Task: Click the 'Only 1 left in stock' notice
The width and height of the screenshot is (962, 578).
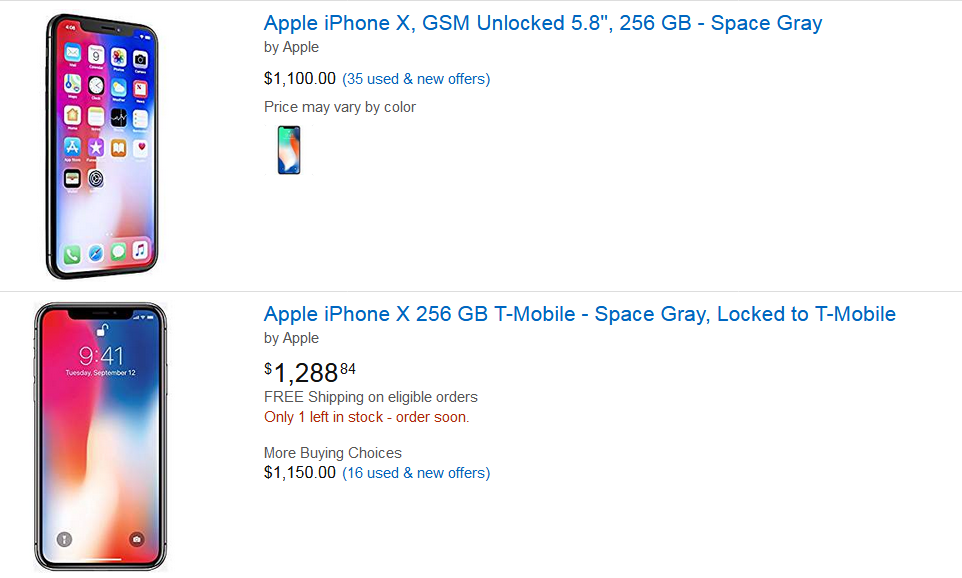Action: 366,417
